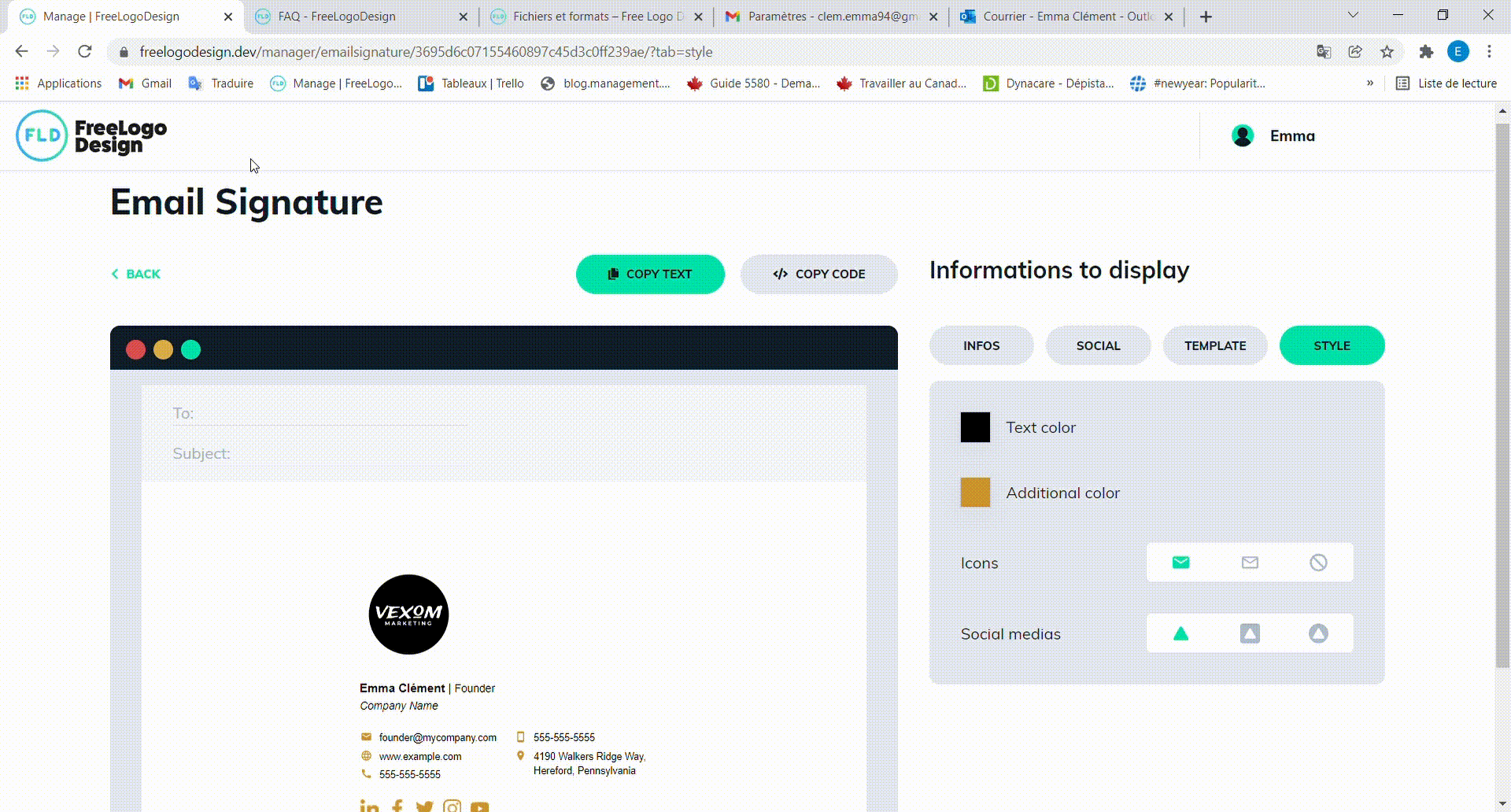Image resolution: width=1511 pixels, height=812 pixels.
Task: Click the COPY TEXT button
Action: point(650,274)
